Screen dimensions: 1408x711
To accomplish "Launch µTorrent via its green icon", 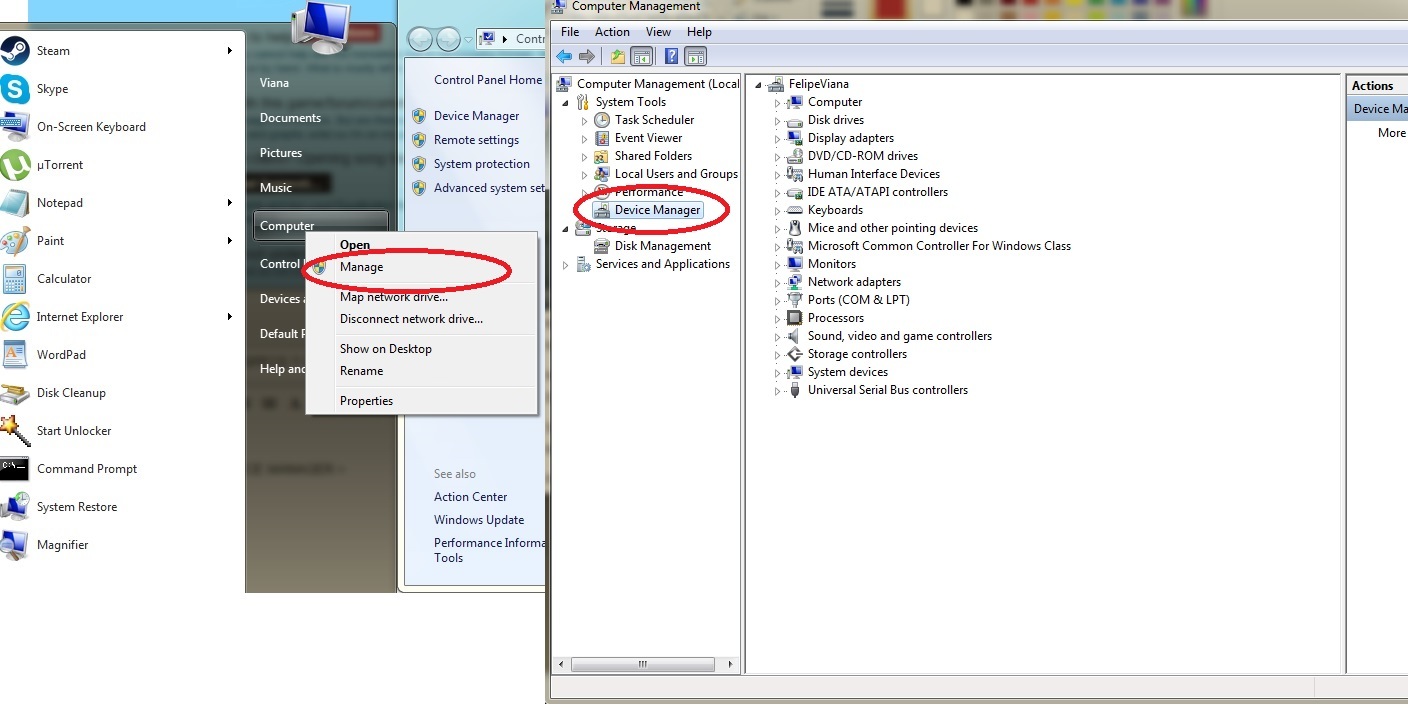I will [x=15, y=165].
